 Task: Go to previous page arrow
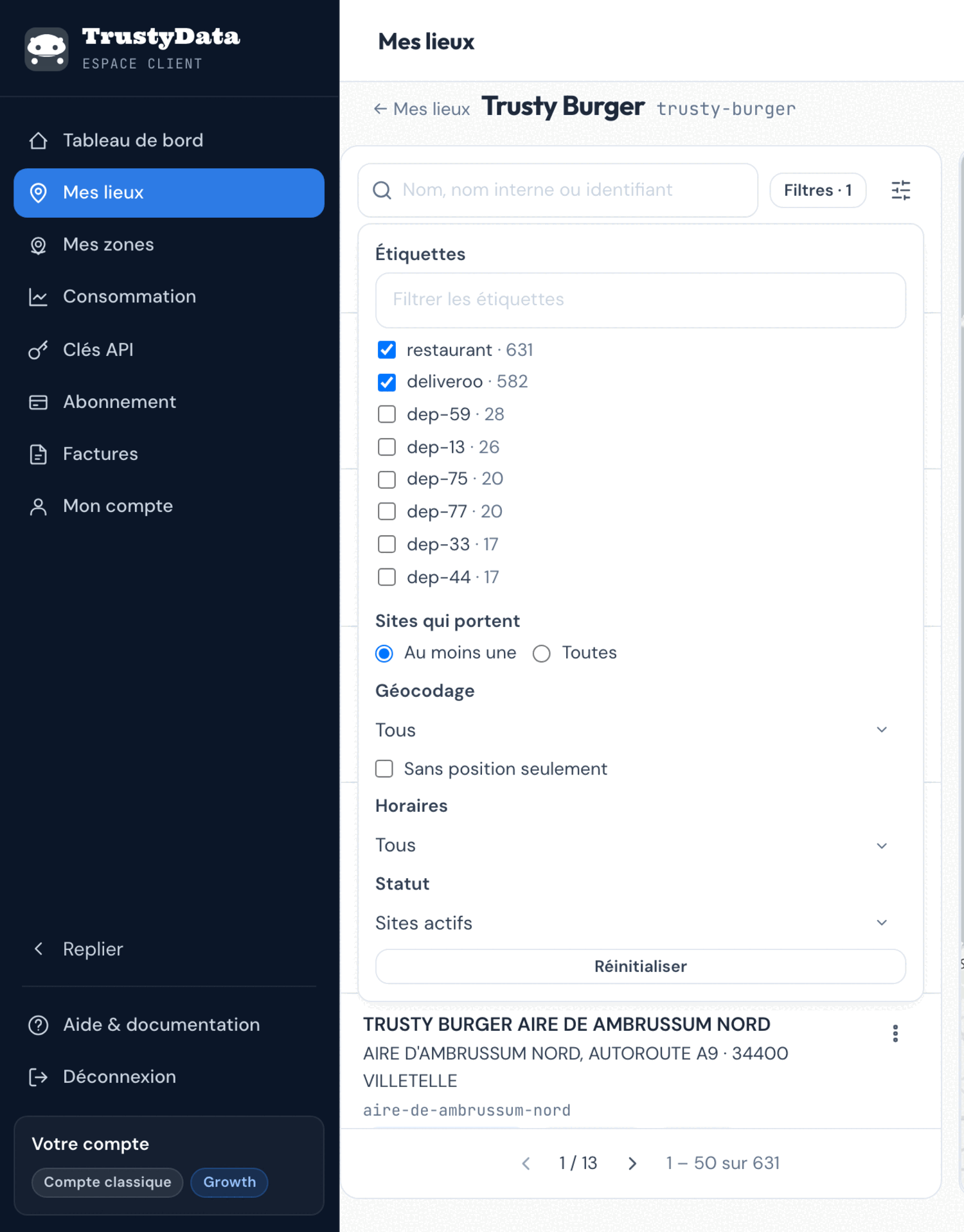pos(526,1163)
